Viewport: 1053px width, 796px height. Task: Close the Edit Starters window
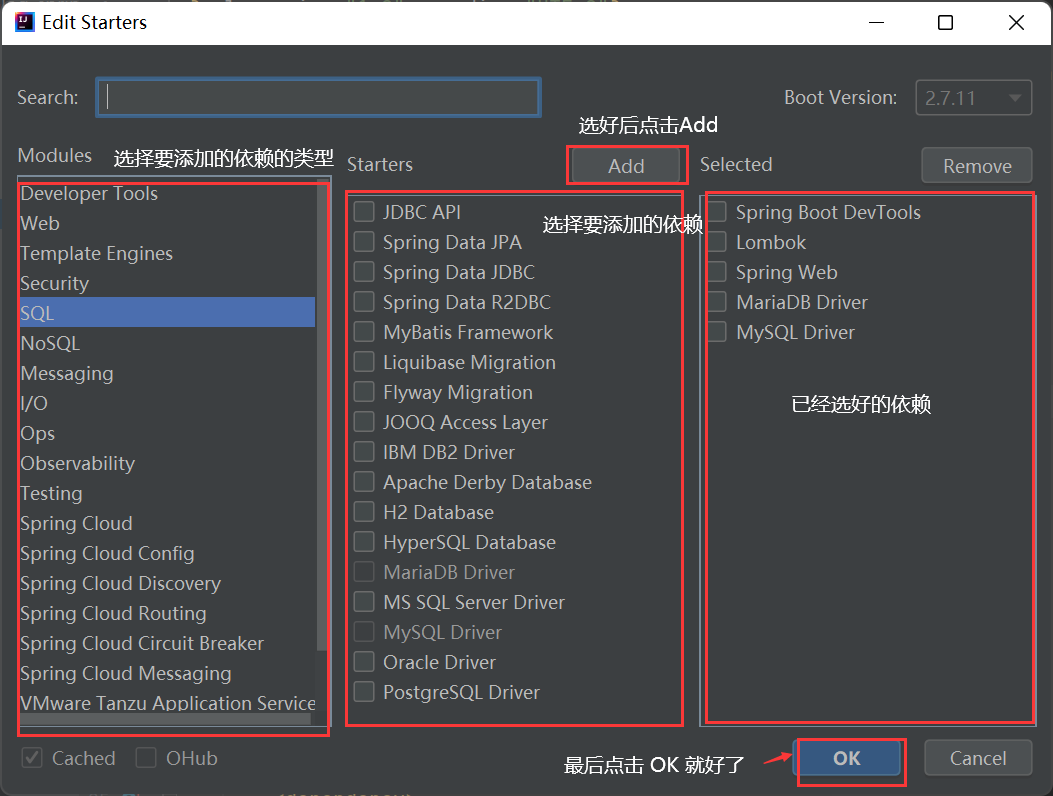coord(1016,22)
